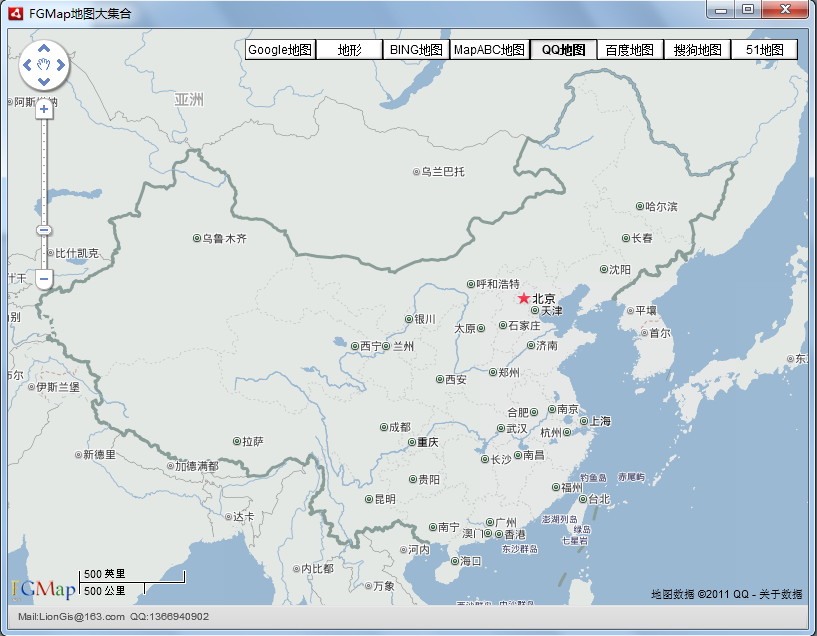Click the 长春 city marker
This screenshot has height=636, width=817.
[x=626, y=238]
